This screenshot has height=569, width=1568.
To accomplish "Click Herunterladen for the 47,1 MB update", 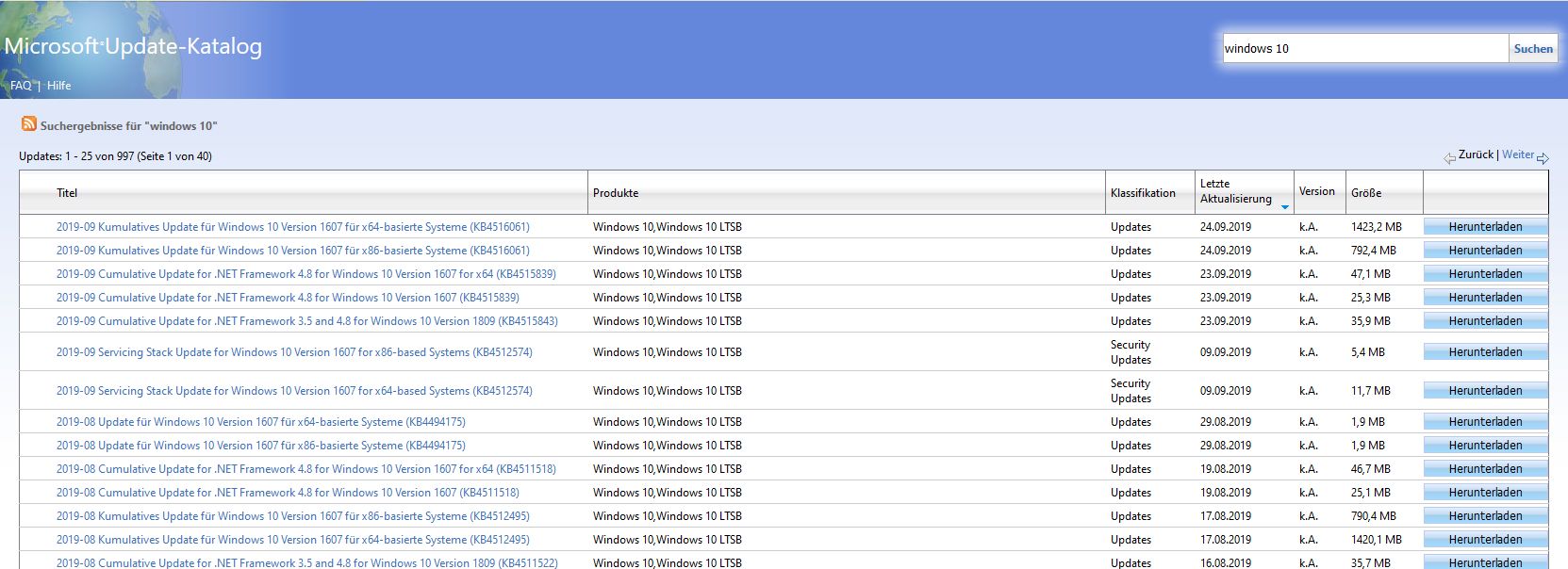I will (1486, 274).
